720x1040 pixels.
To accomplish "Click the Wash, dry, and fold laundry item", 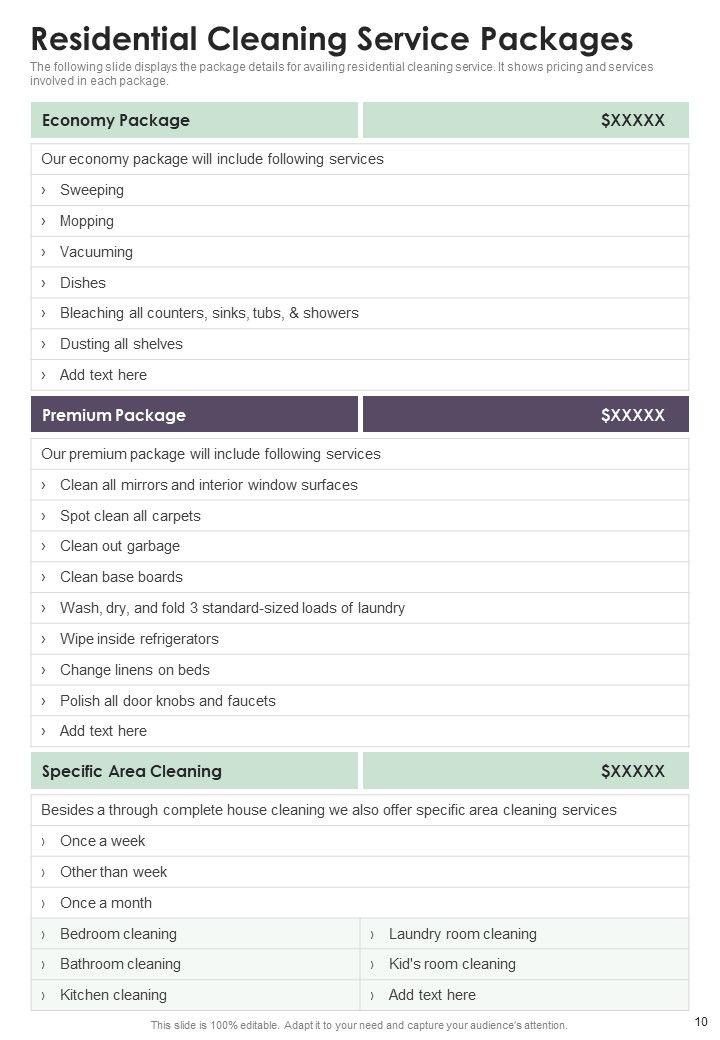I will [x=232, y=608].
